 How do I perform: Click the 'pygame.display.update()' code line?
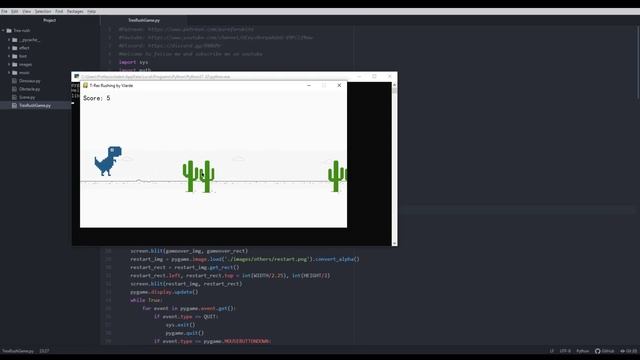point(164,292)
